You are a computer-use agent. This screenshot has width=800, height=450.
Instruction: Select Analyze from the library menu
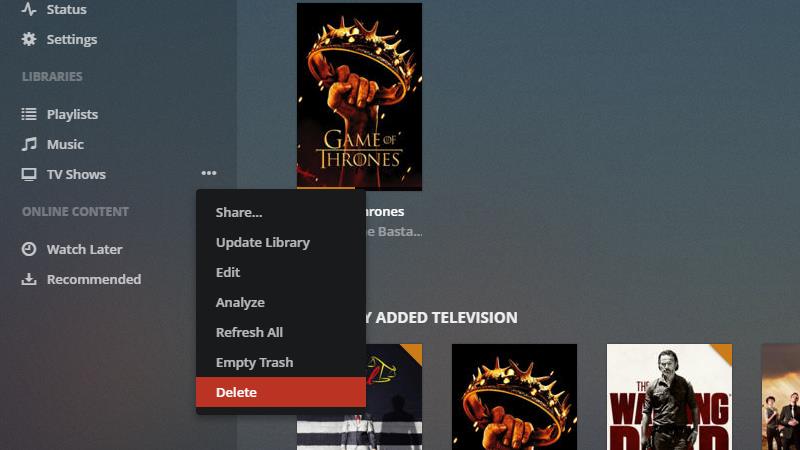(281, 302)
